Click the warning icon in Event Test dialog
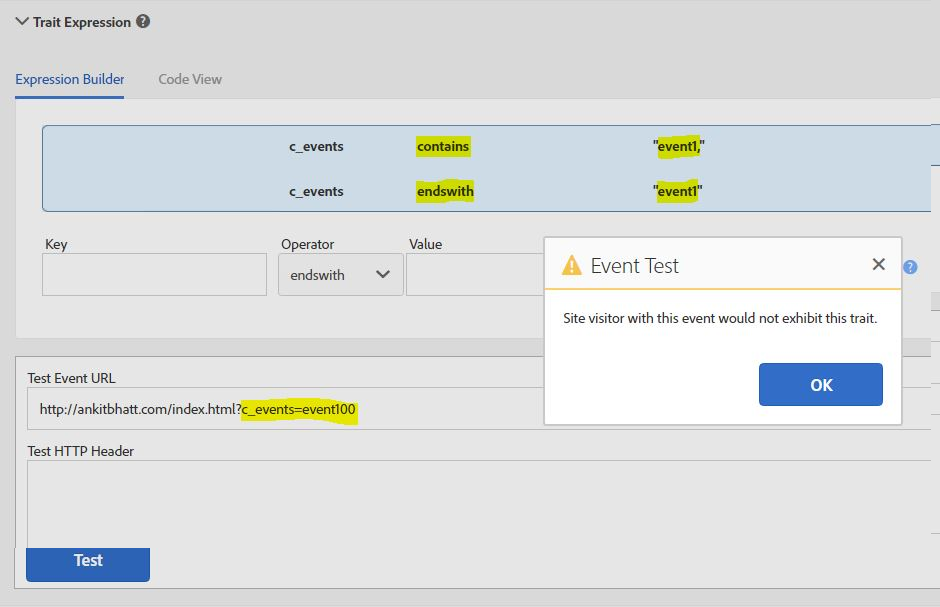The image size is (940, 607). click(x=571, y=265)
